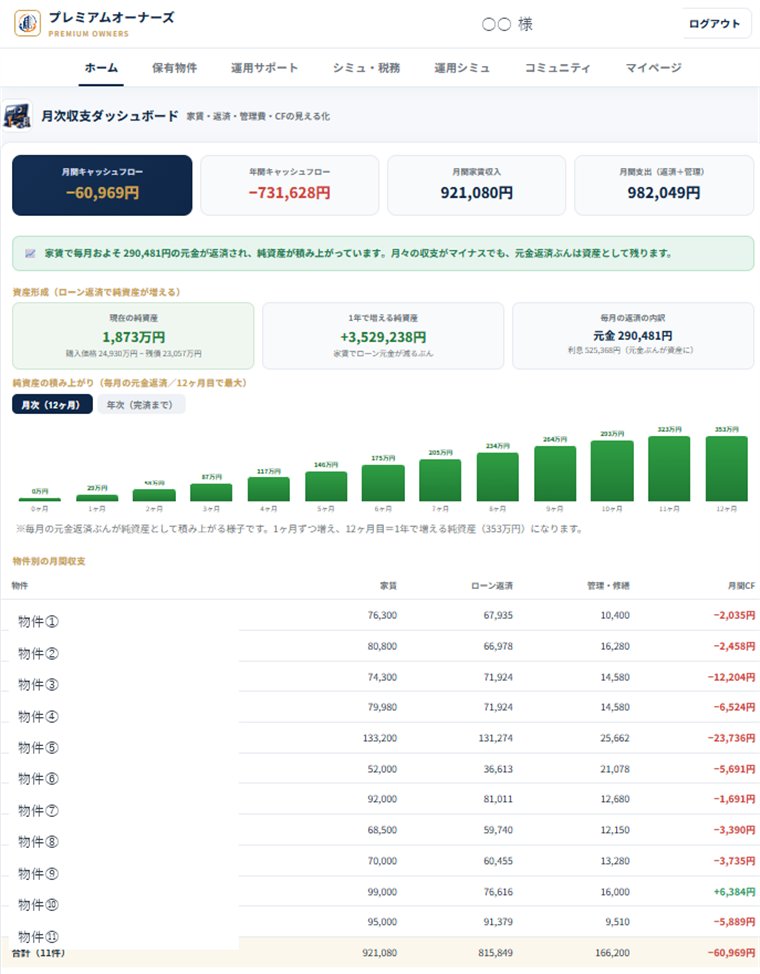Click the 家賃 column header
The image size is (760, 974).
coord(388,586)
